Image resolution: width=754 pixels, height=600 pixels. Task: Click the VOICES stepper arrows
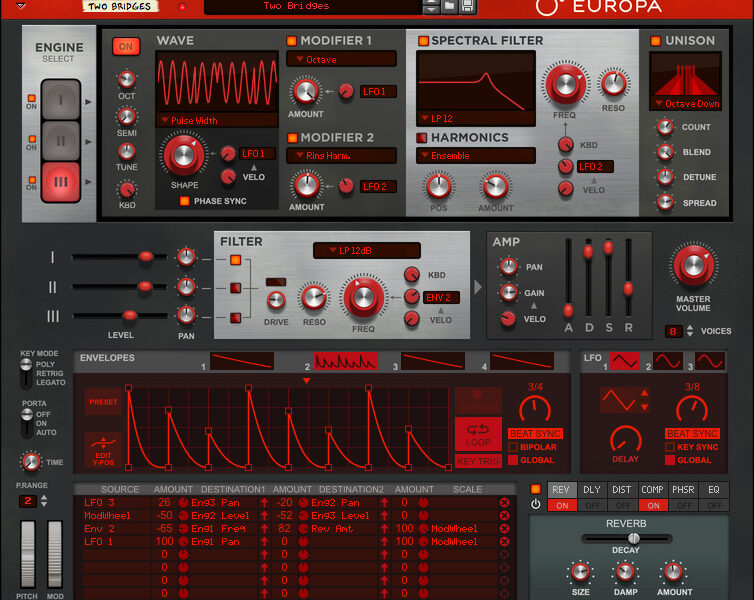click(690, 331)
